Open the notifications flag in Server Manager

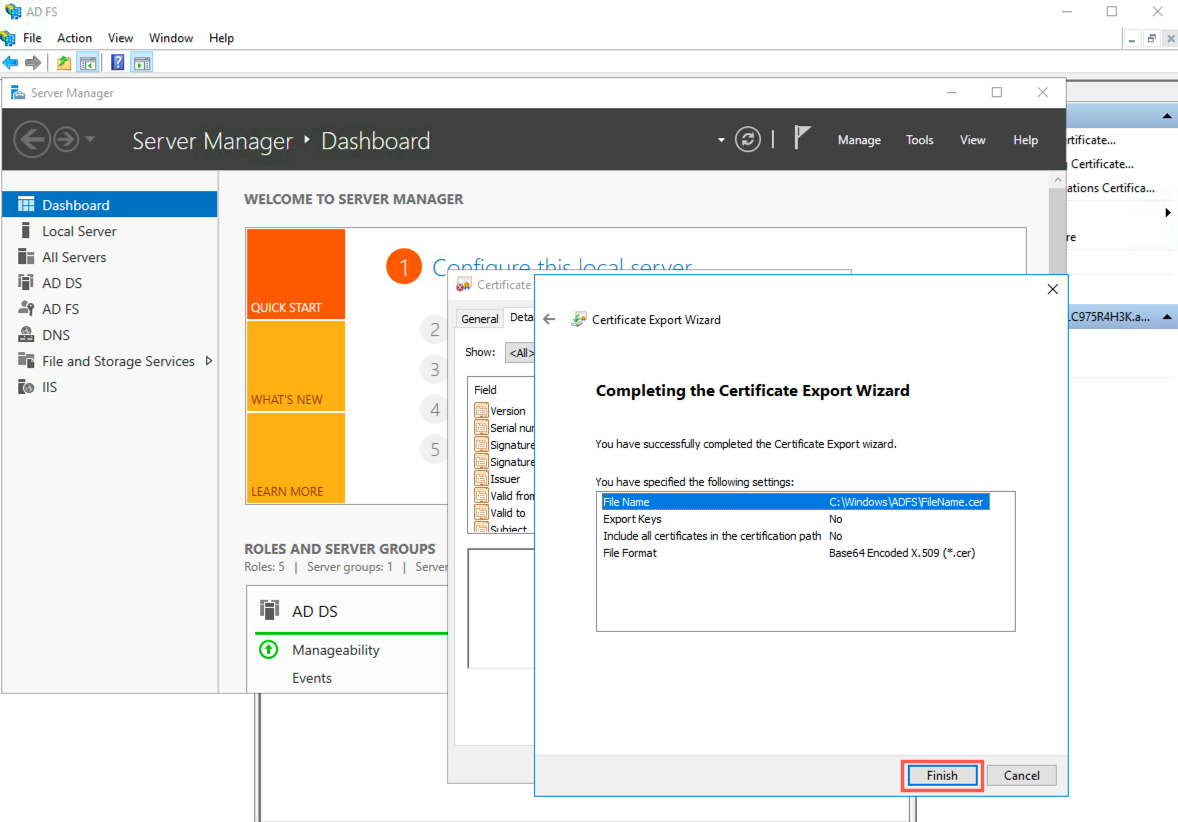point(803,139)
